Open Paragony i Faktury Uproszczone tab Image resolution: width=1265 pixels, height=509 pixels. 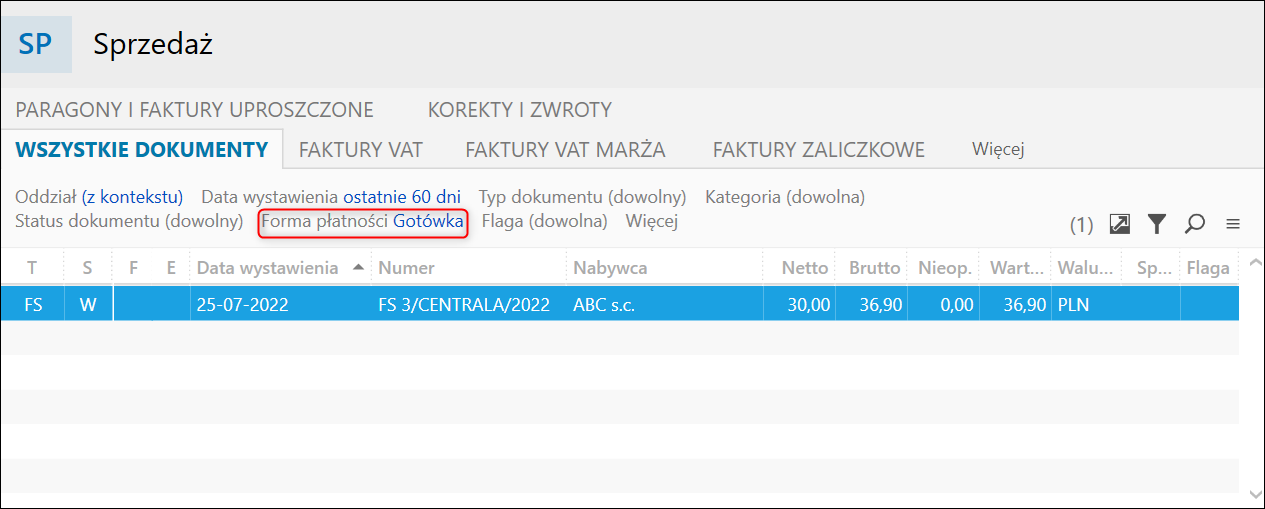[x=195, y=110]
